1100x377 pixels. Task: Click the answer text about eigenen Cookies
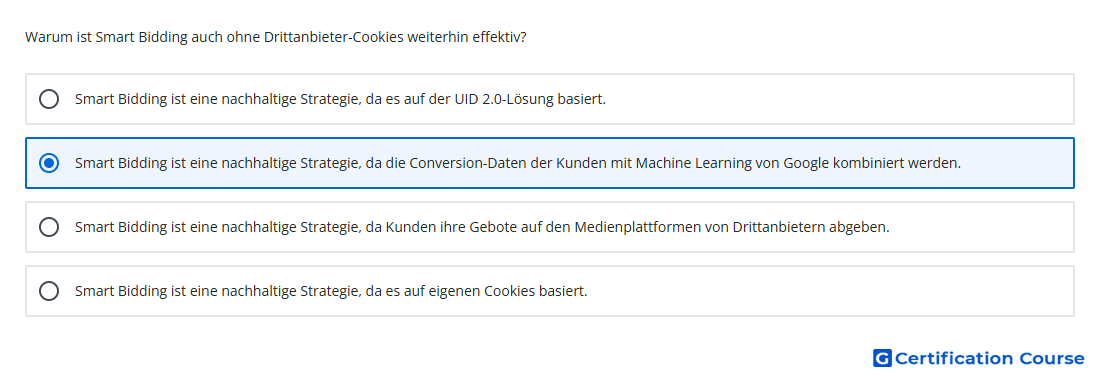click(331, 291)
